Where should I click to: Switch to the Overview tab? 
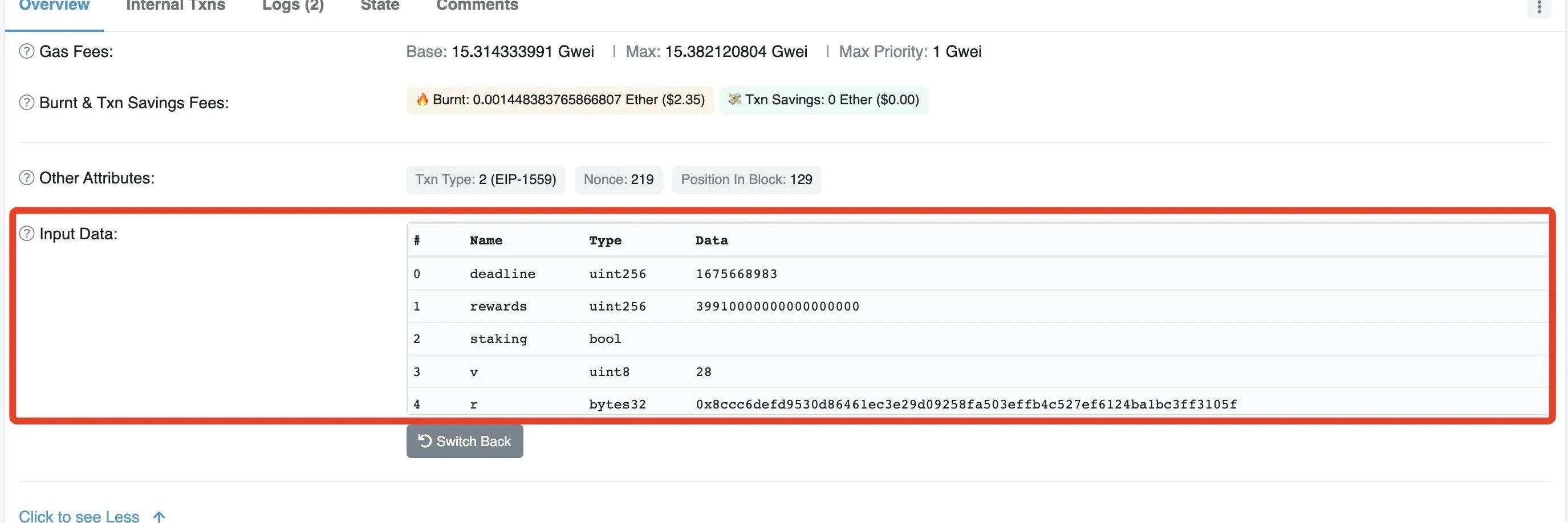[x=54, y=6]
